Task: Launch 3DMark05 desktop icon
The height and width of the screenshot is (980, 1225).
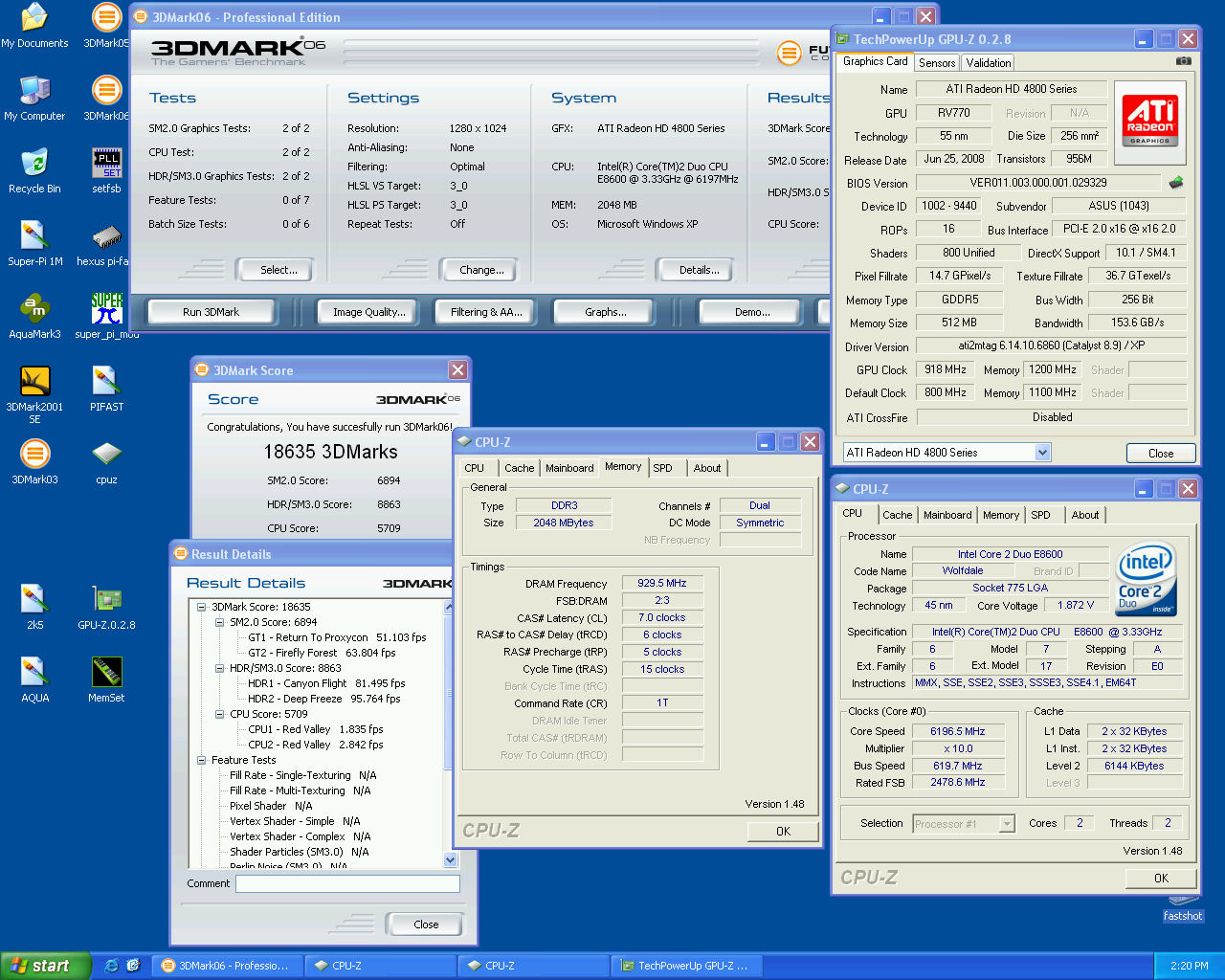Action: tap(106, 26)
